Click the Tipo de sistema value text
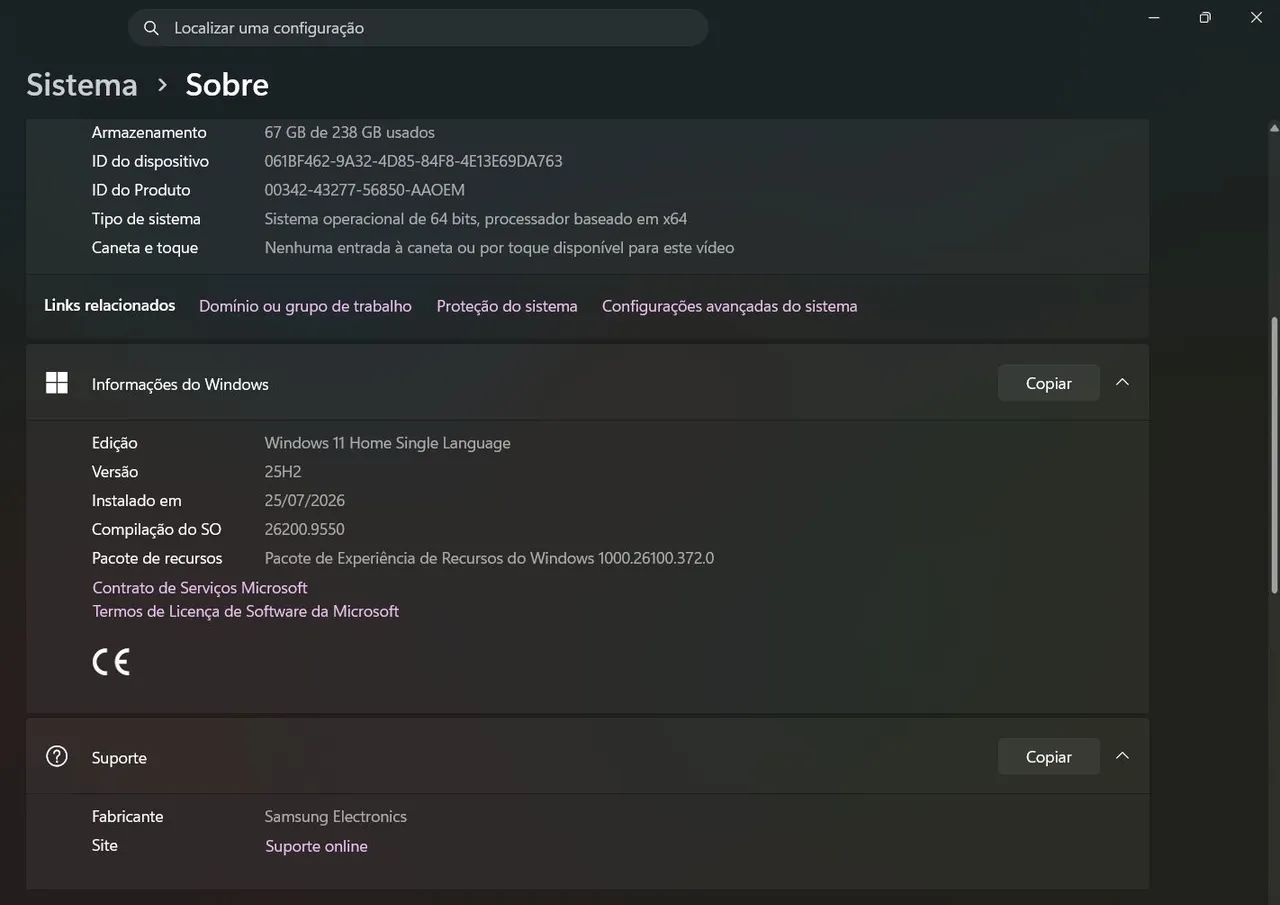The height and width of the screenshot is (905, 1280). [475, 219]
